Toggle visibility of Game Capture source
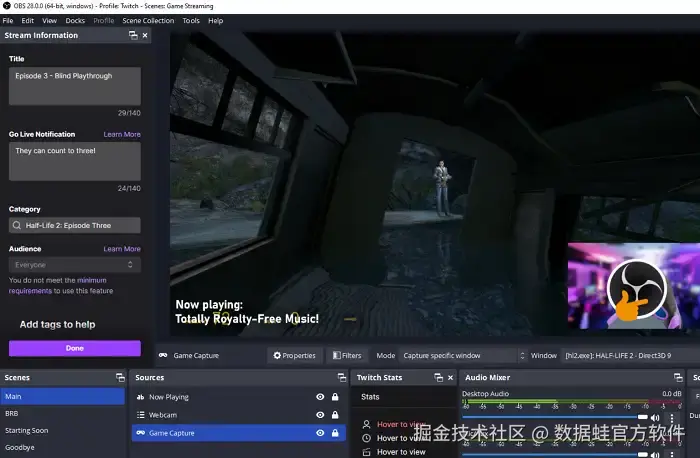 pyautogui.click(x=320, y=433)
